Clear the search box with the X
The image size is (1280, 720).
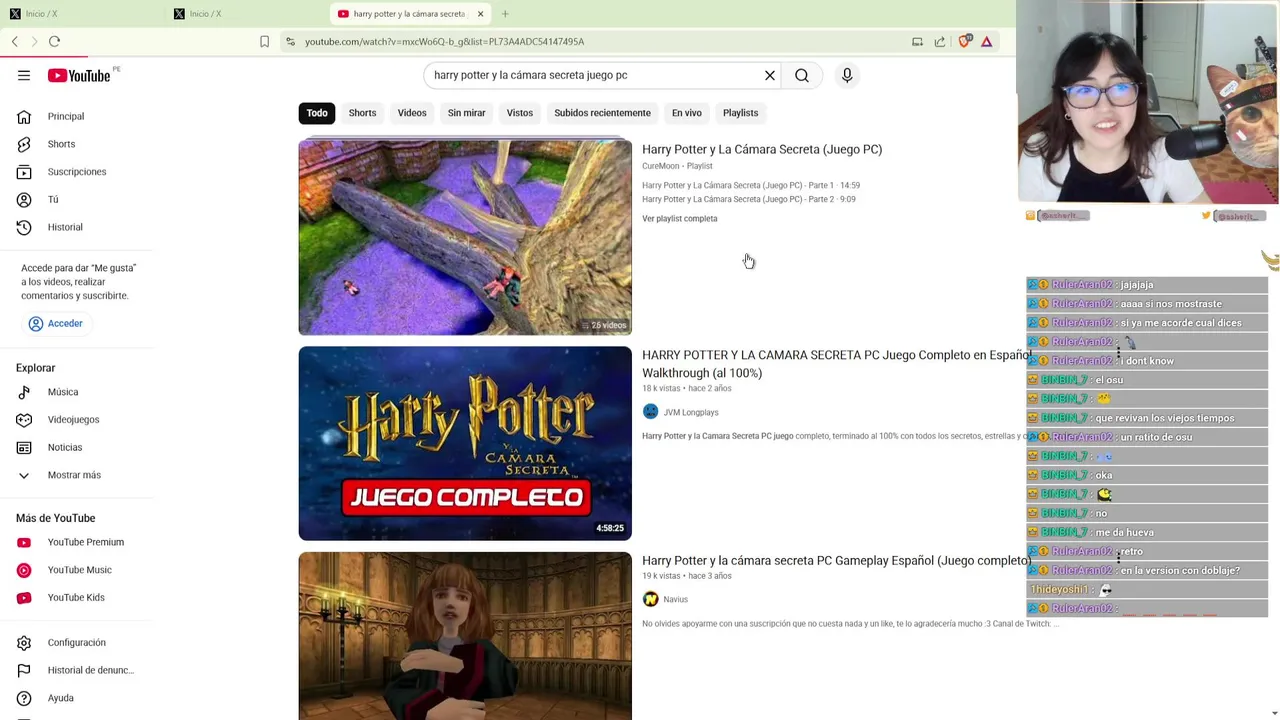coord(770,75)
